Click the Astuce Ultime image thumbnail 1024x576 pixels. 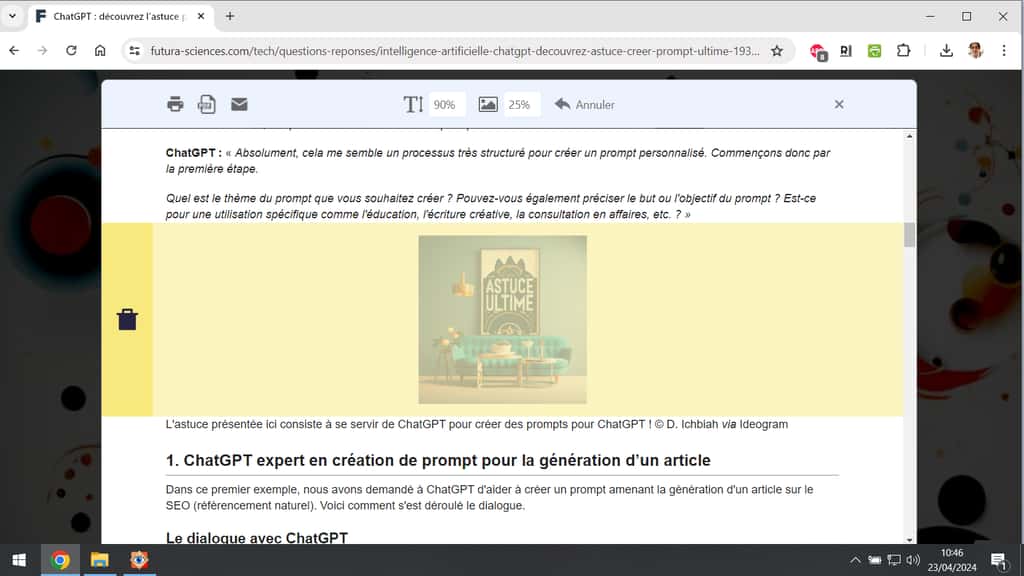[502, 319]
